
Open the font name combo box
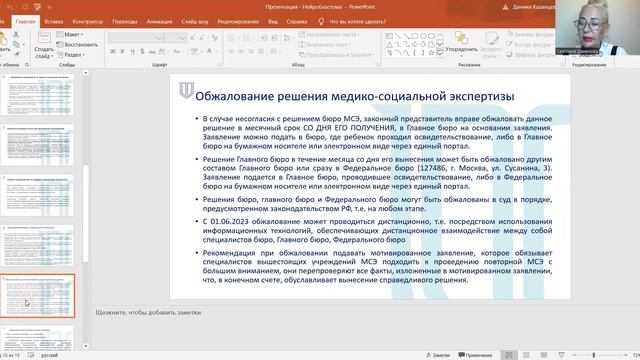(x=136, y=38)
